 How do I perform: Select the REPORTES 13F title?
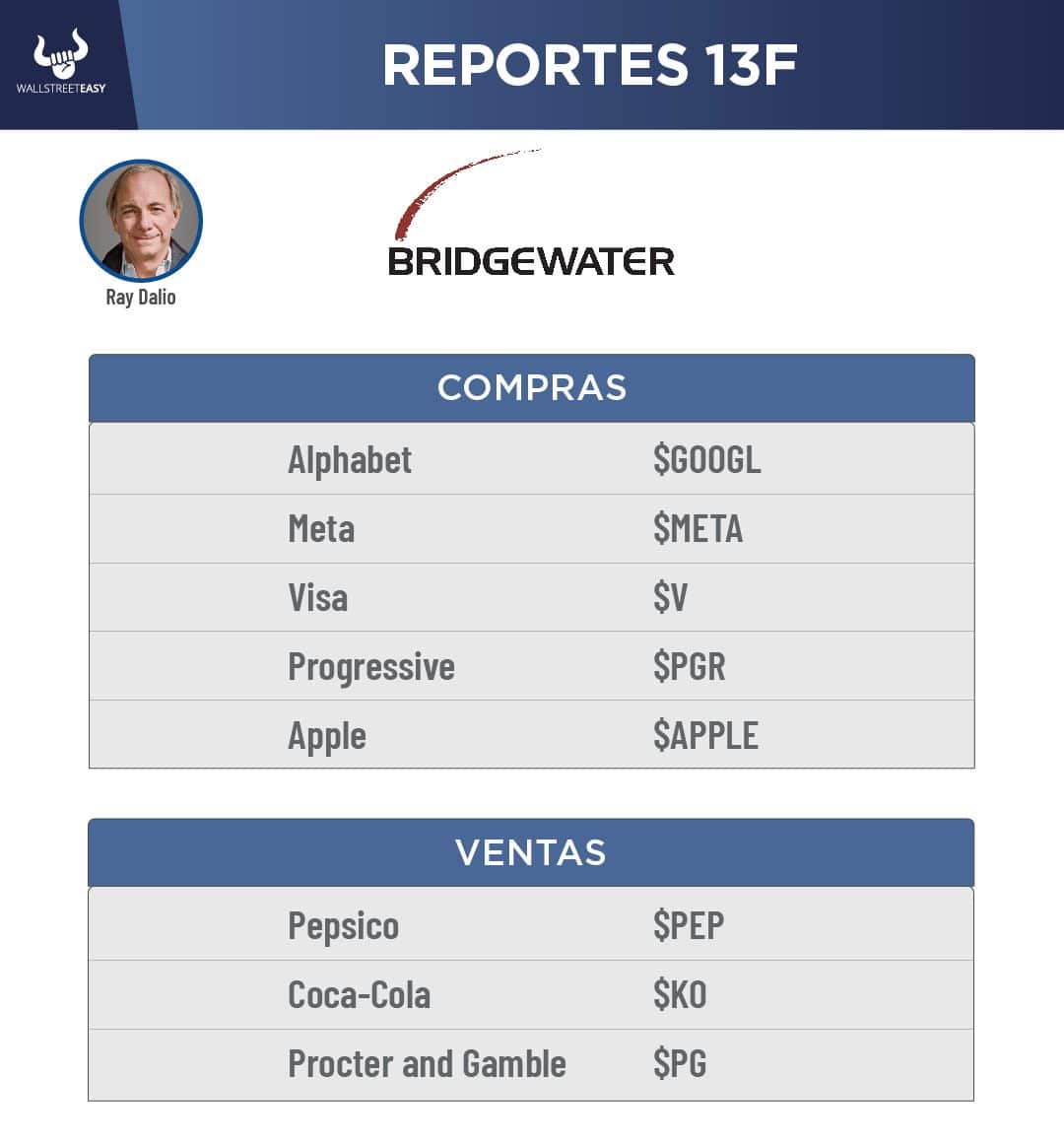pyautogui.click(x=589, y=65)
